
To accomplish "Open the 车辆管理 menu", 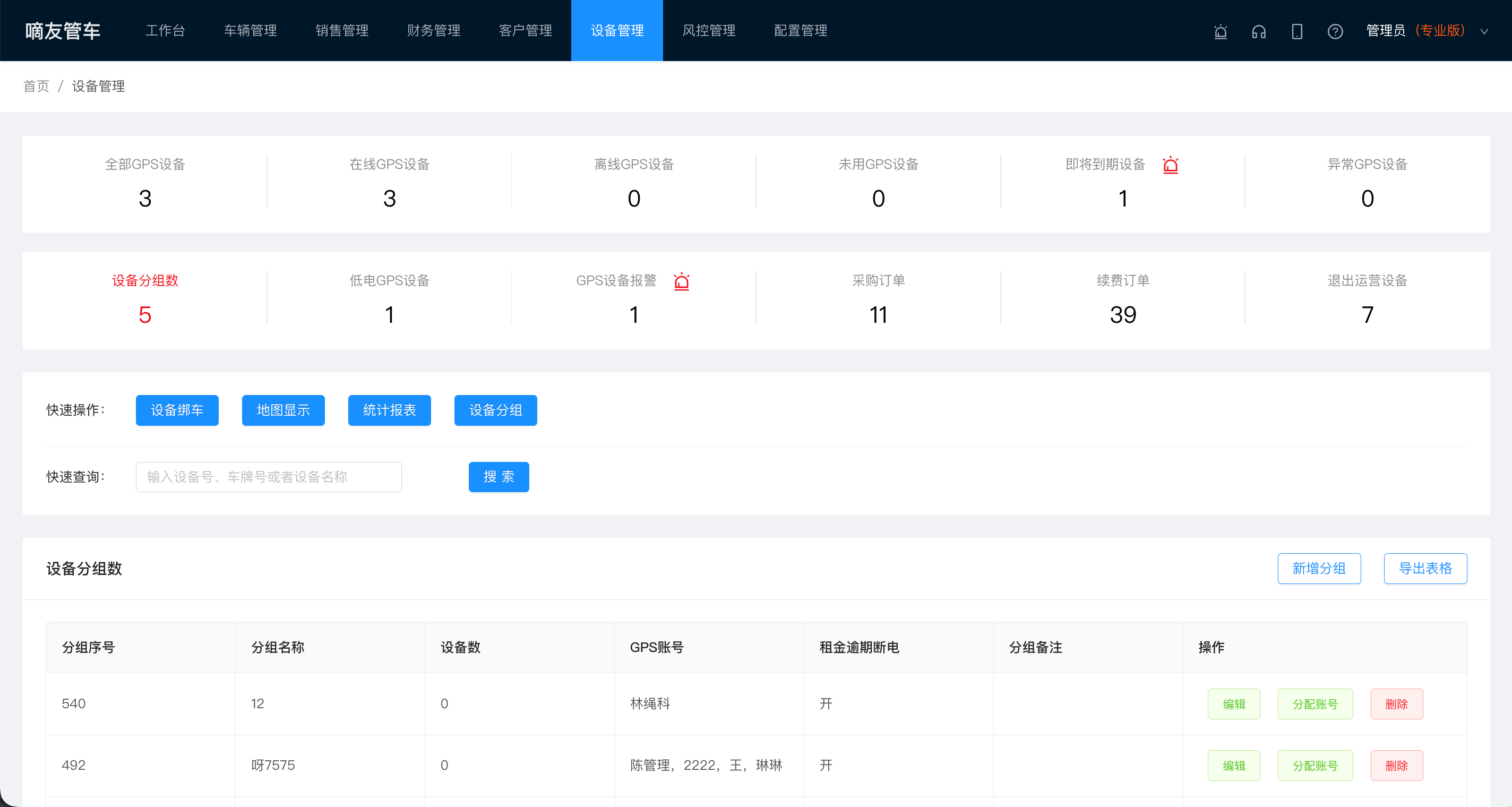I will coord(250,30).
